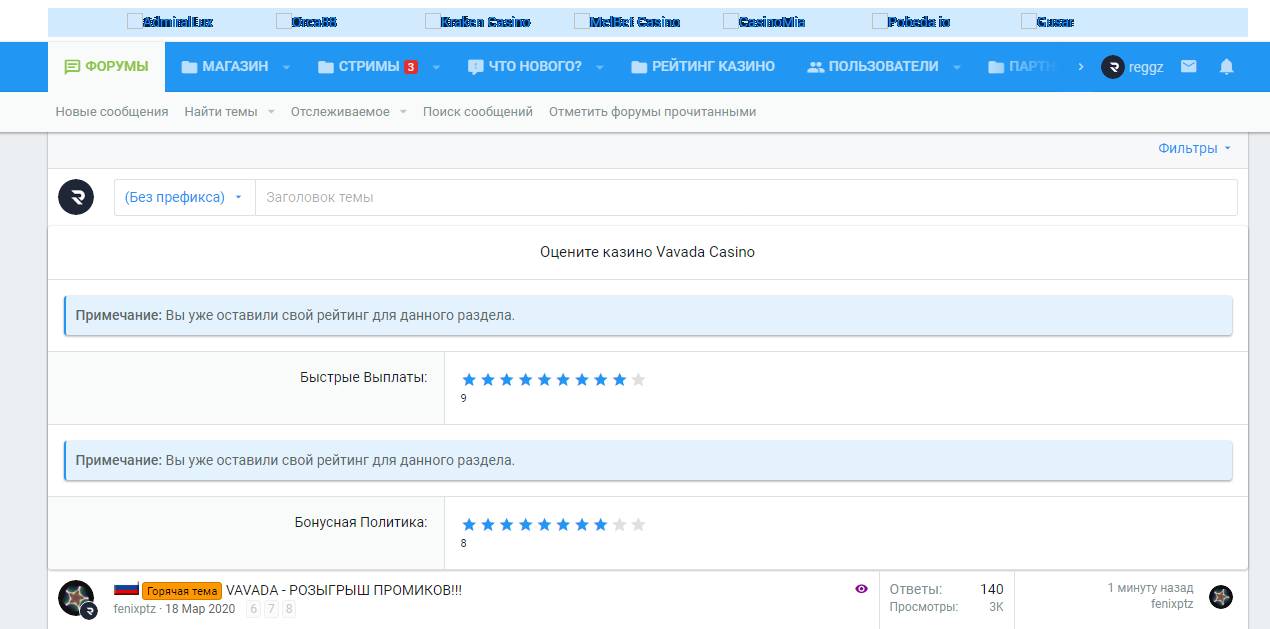Image resolution: width=1270 pixels, height=629 pixels.
Task: Open the notifications bell icon
Action: coord(1226,67)
